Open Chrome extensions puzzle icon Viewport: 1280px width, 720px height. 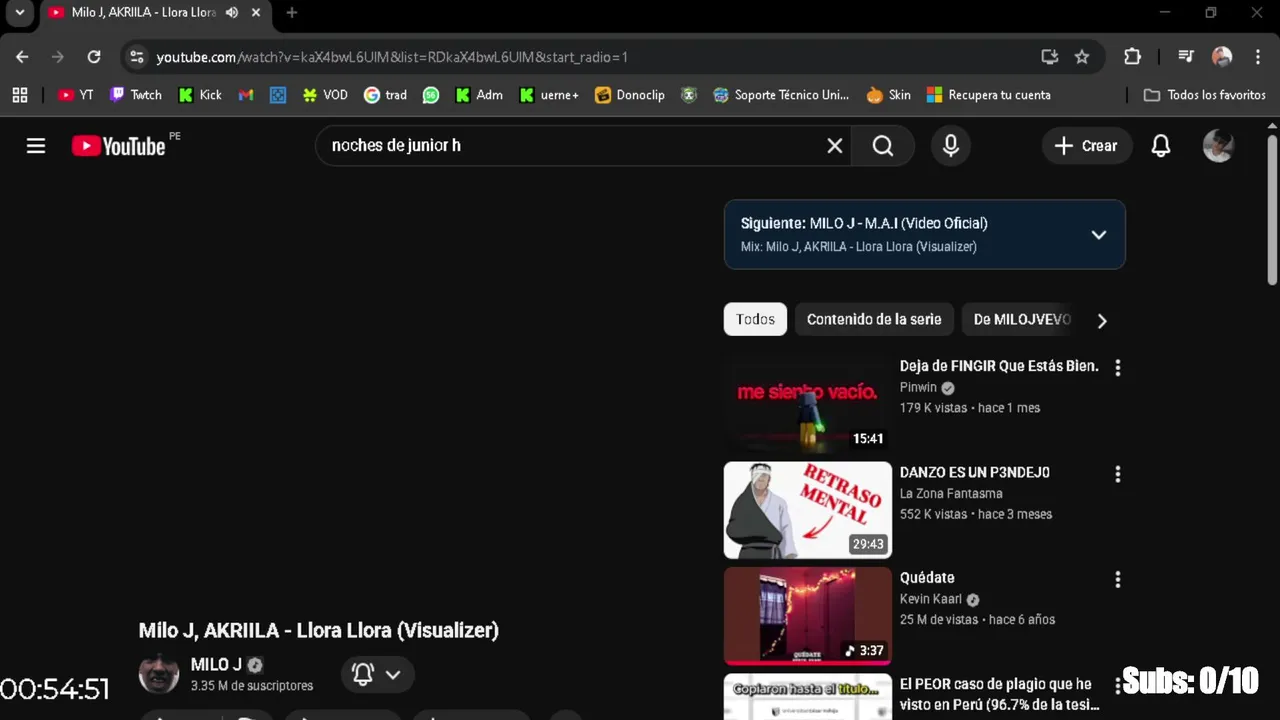pyautogui.click(x=1132, y=57)
